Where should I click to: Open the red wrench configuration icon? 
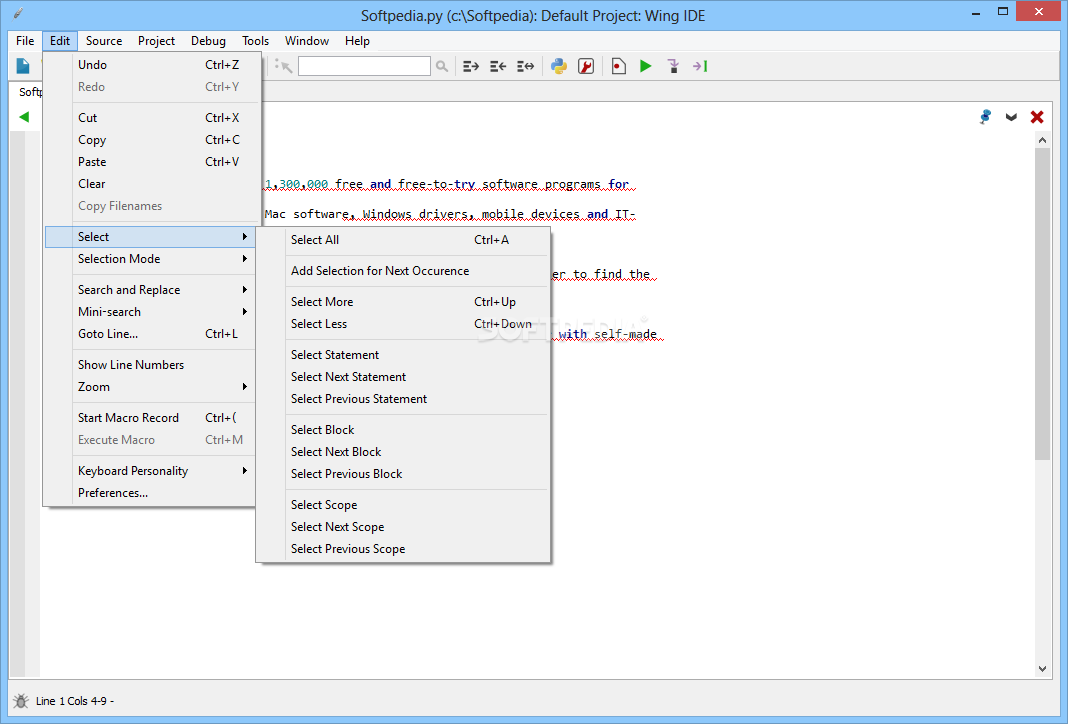pyautogui.click(x=586, y=66)
